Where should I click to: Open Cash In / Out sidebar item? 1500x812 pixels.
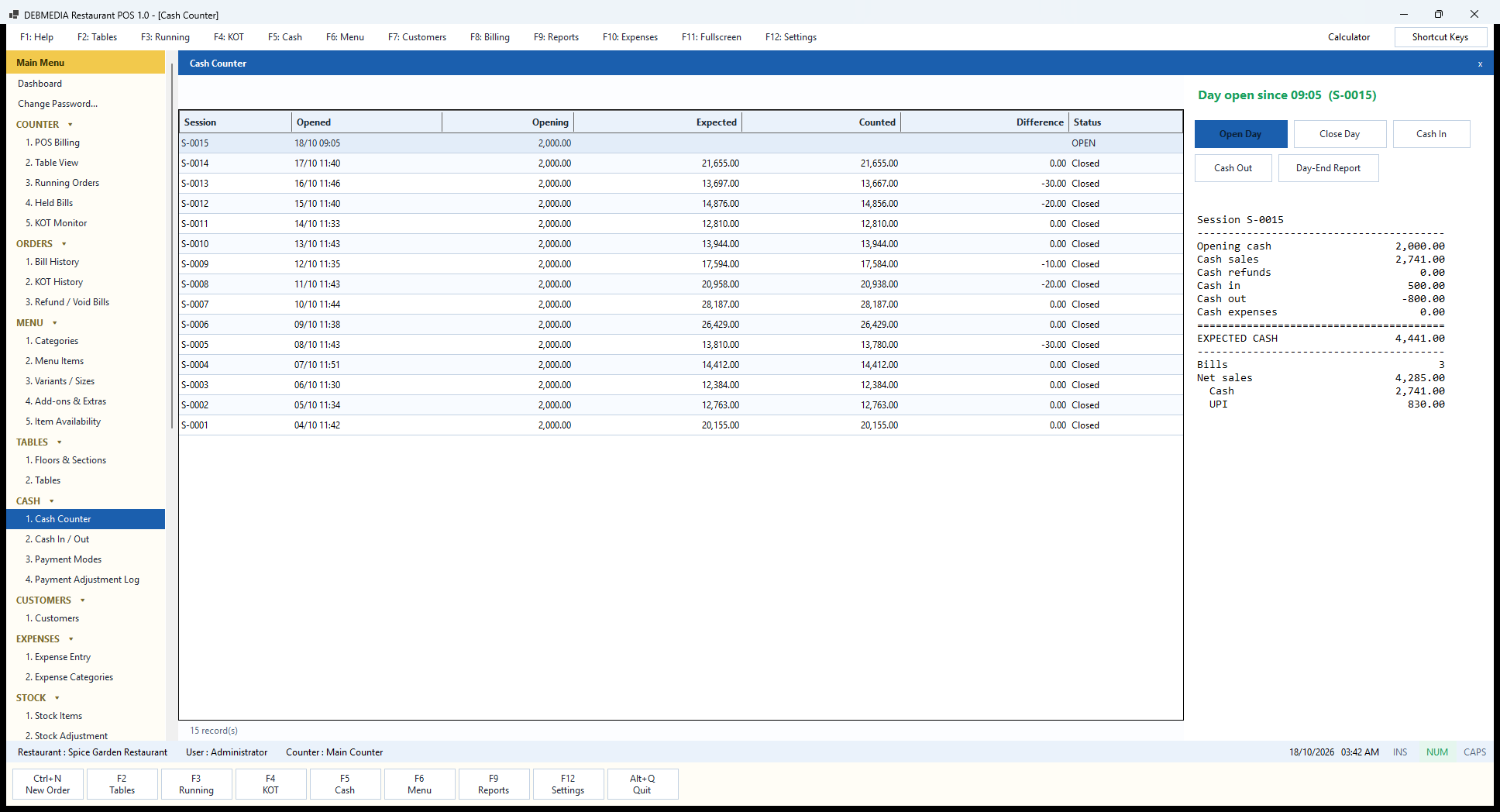tap(85, 539)
